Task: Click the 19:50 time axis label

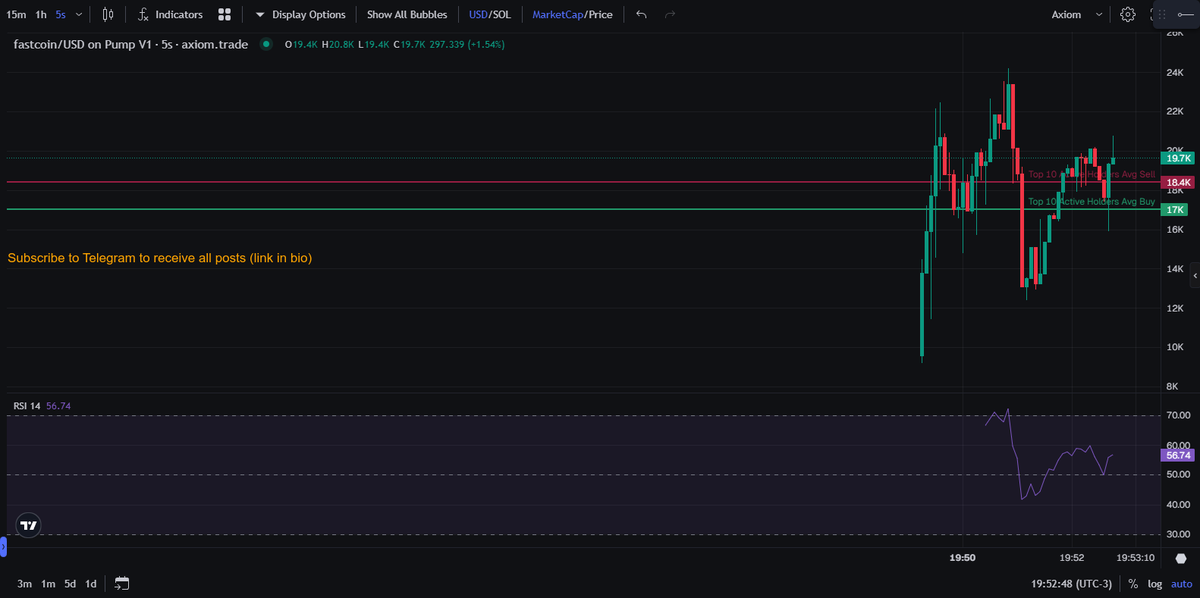Action: (962, 558)
